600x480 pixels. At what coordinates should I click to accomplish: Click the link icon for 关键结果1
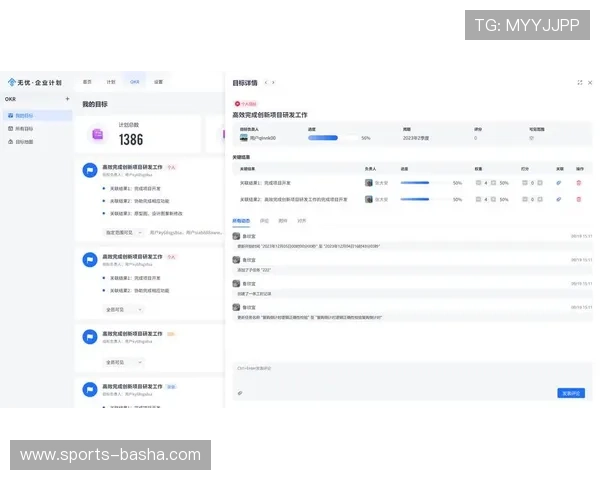559,183
